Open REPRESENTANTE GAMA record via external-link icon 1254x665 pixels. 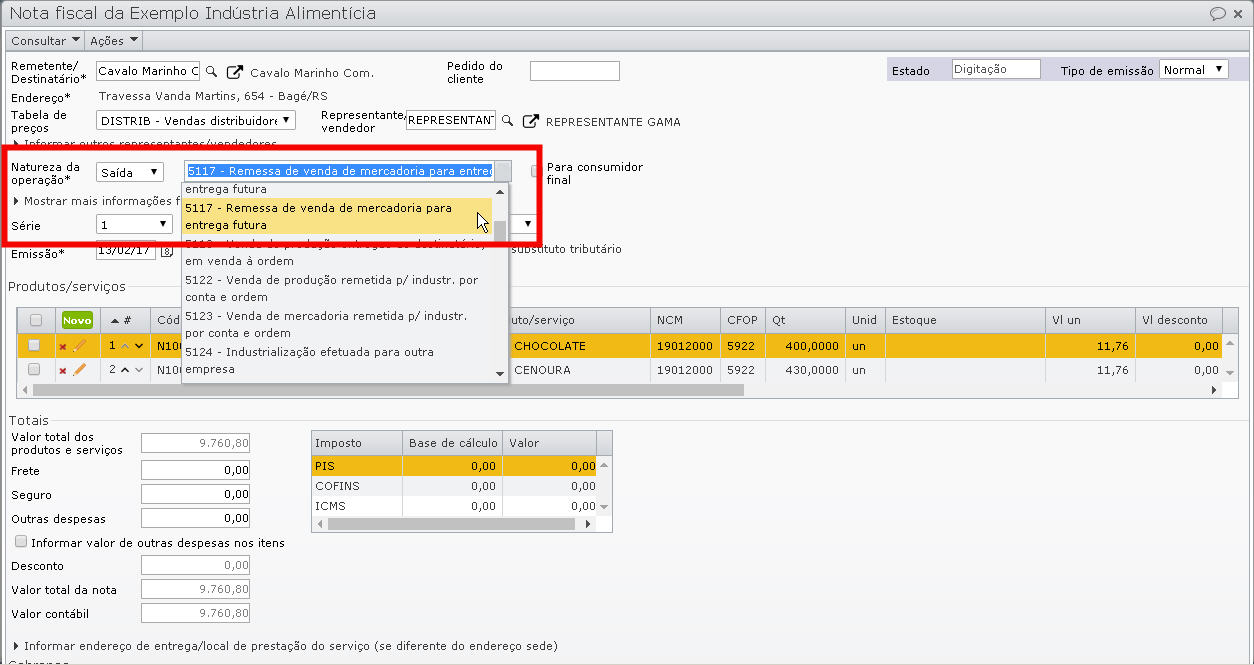coord(532,121)
